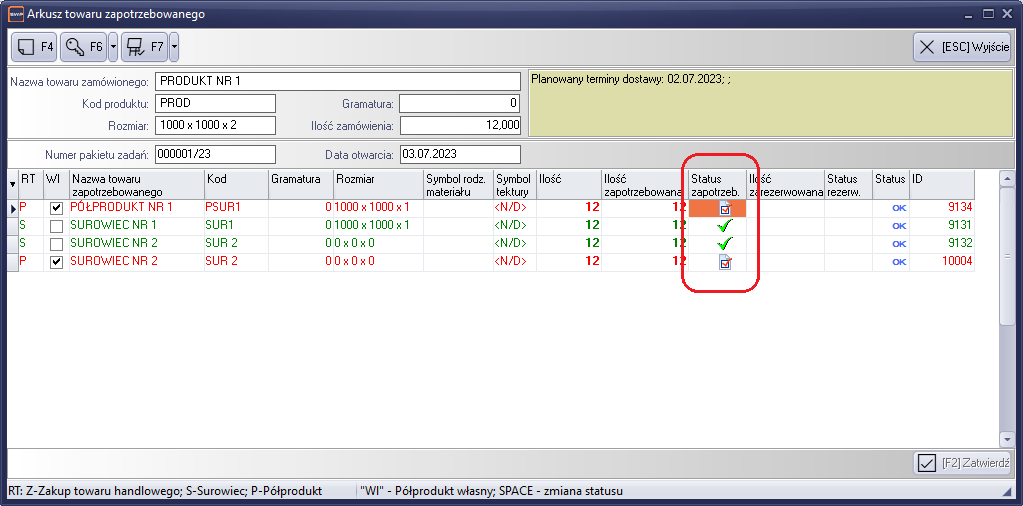The width and height of the screenshot is (1023, 506).
Task: Click the F4 document toolbar button
Action: 34,46
